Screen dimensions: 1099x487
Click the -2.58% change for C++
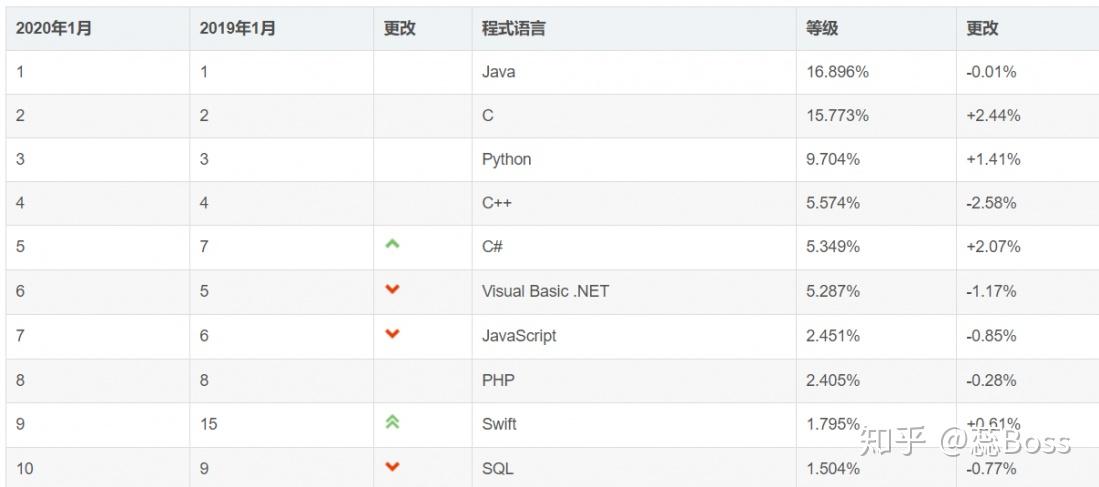click(991, 203)
